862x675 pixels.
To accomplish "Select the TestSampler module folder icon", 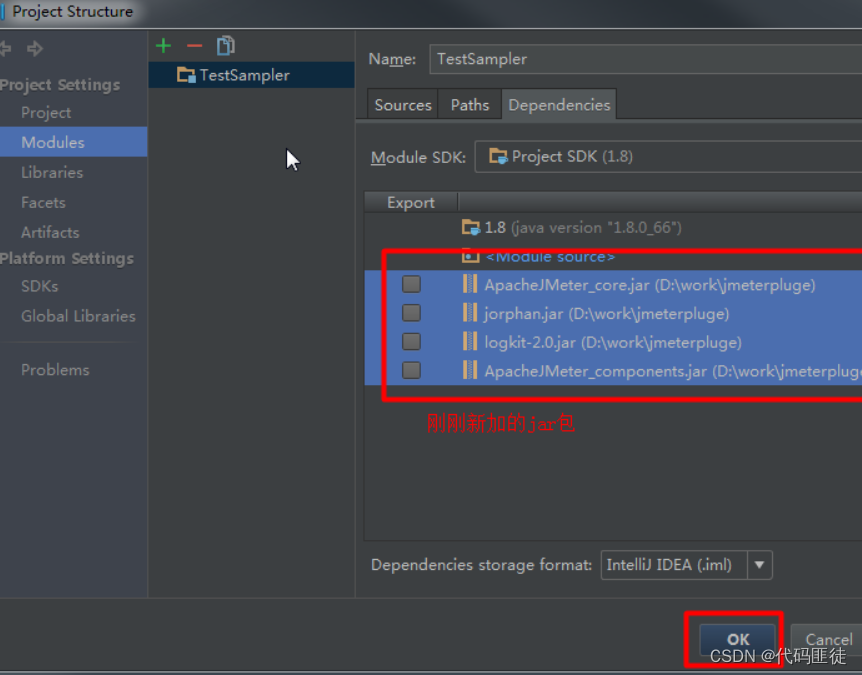I will click(186, 75).
